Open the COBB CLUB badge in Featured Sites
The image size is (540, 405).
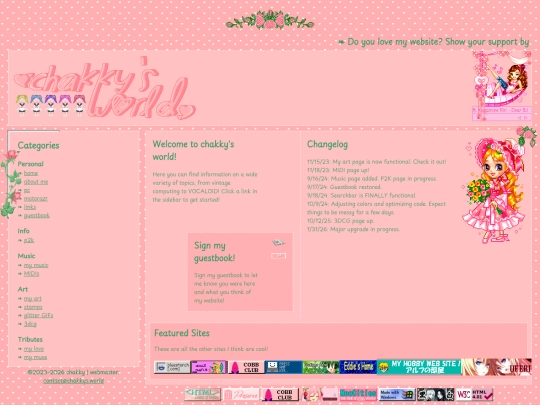pyautogui.click(x=246, y=367)
